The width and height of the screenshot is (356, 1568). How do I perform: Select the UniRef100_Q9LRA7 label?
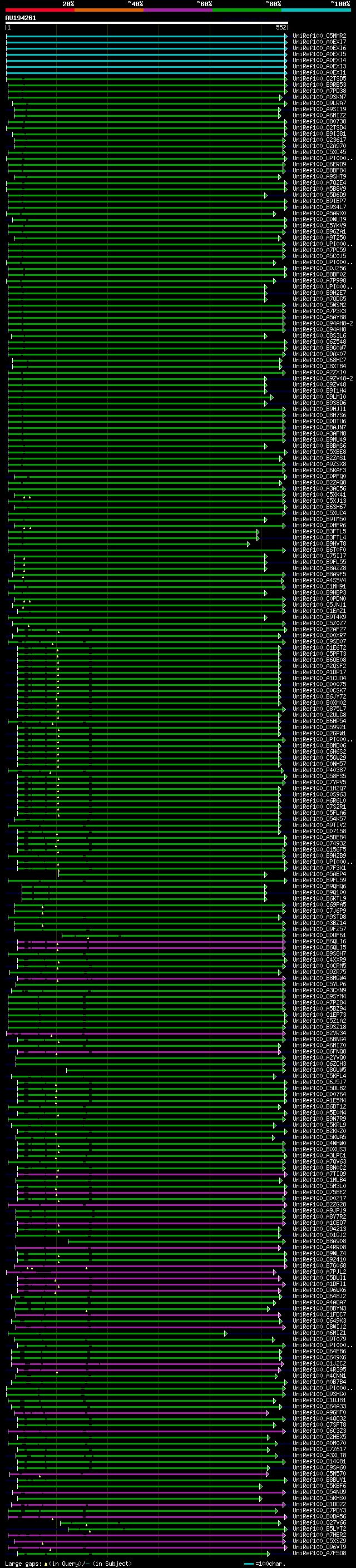[x=319, y=103]
